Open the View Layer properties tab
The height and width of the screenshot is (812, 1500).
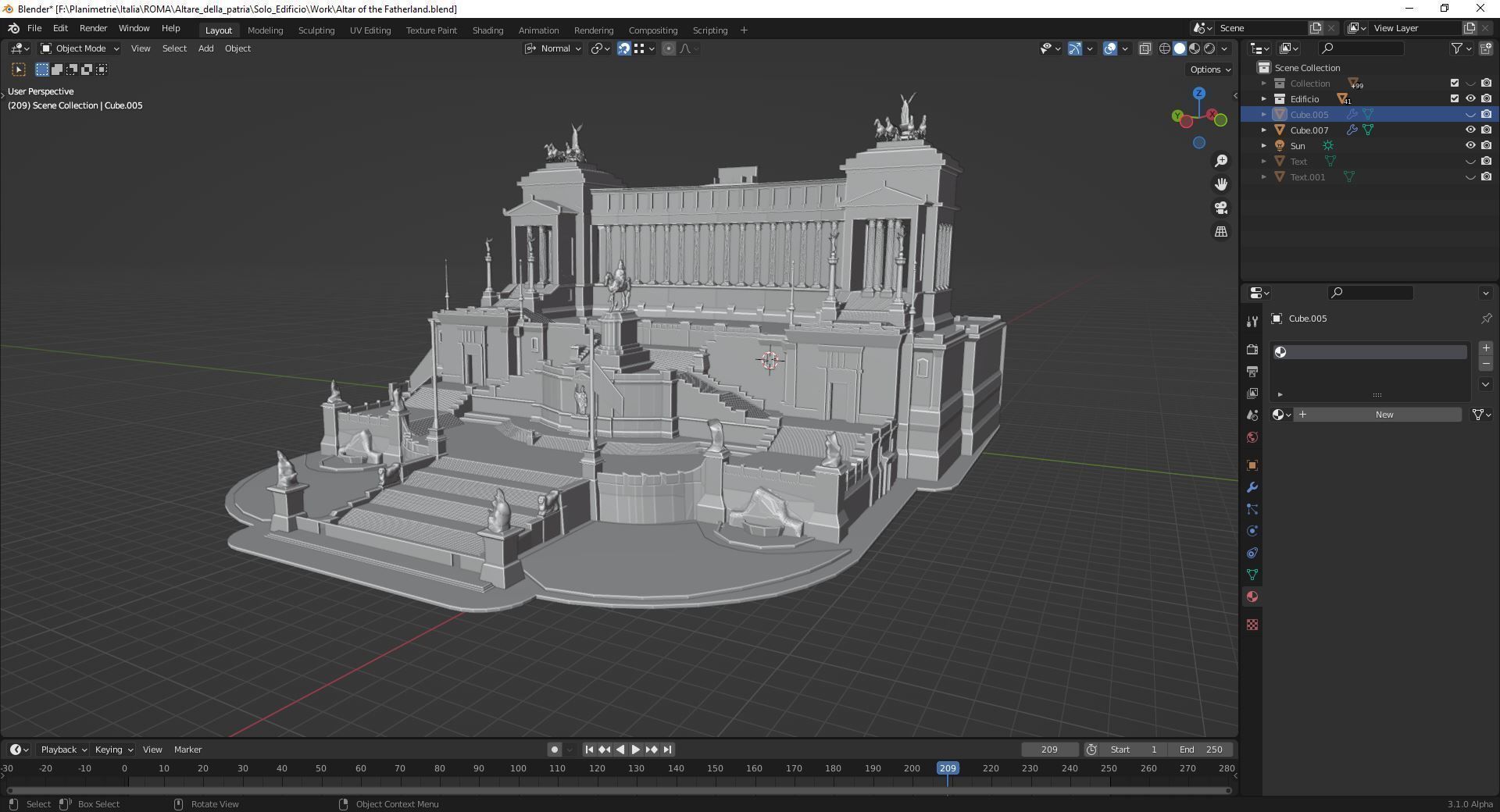pos(1252,394)
